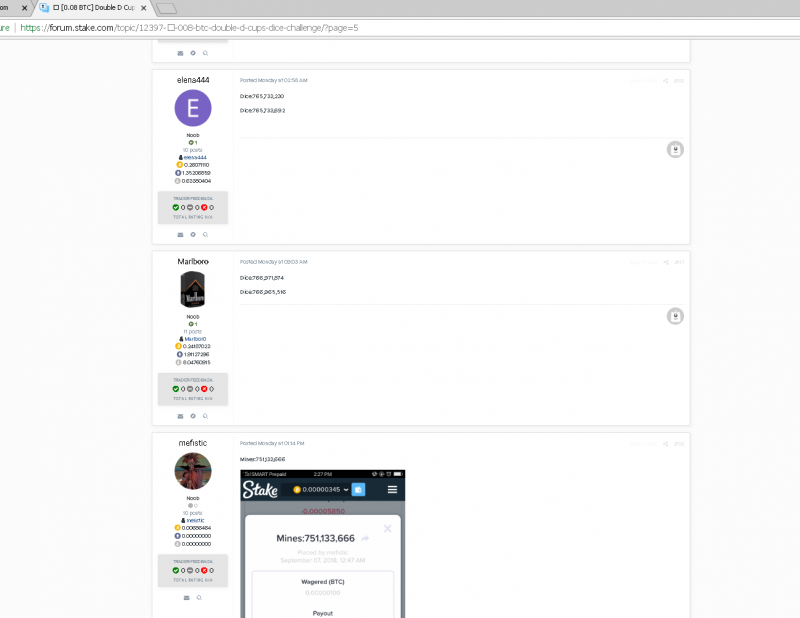Screen dimensions: 800x618
Task: Click mefistic's round avatar picture
Action: pyautogui.click(x=193, y=471)
